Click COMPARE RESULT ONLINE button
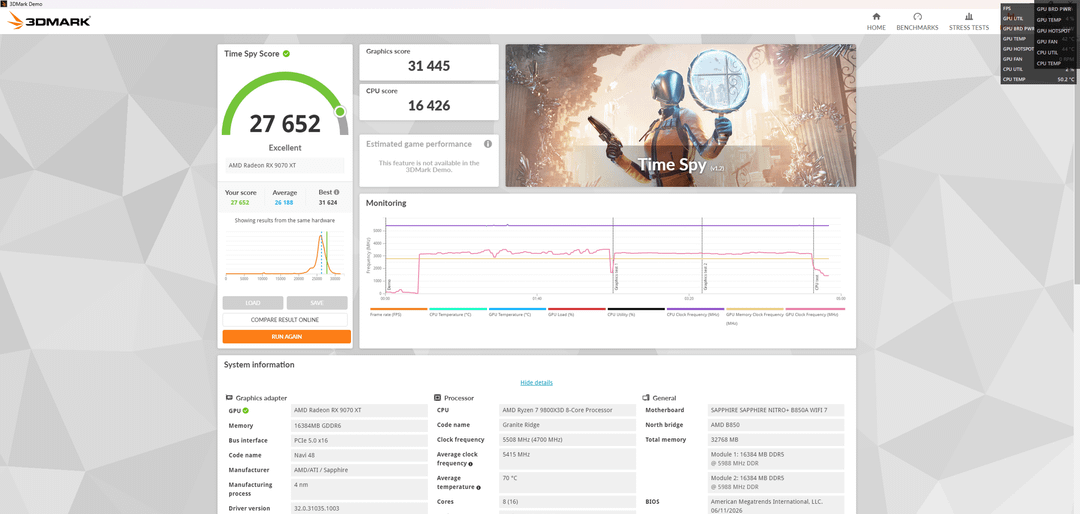The width and height of the screenshot is (1080, 514). coord(285,320)
